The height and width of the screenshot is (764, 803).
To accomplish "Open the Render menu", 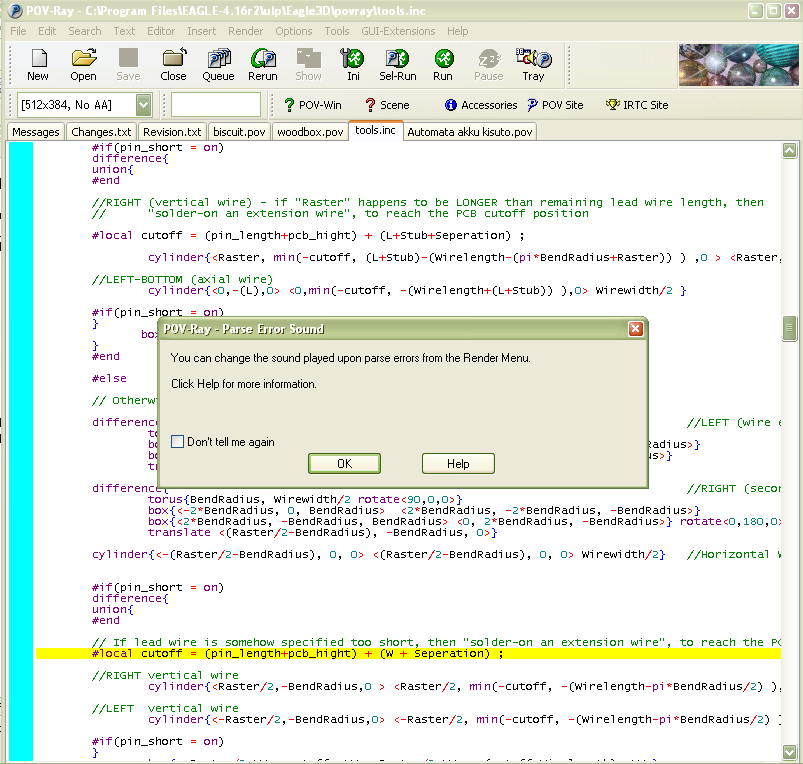I will (246, 31).
